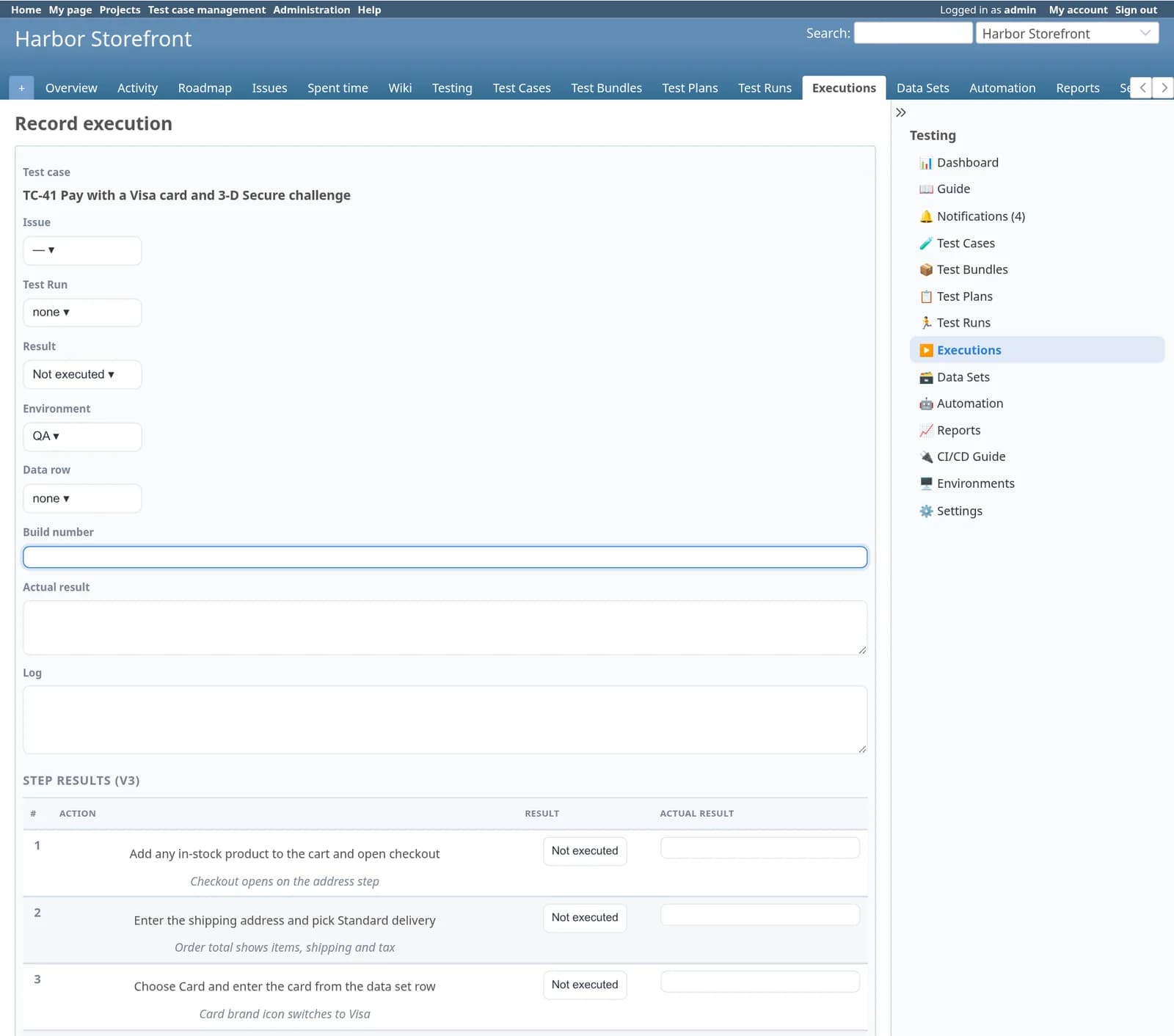This screenshot has height=1036, width=1174.
Task: Open the Test Cases tab in project menu
Action: [522, 88]
